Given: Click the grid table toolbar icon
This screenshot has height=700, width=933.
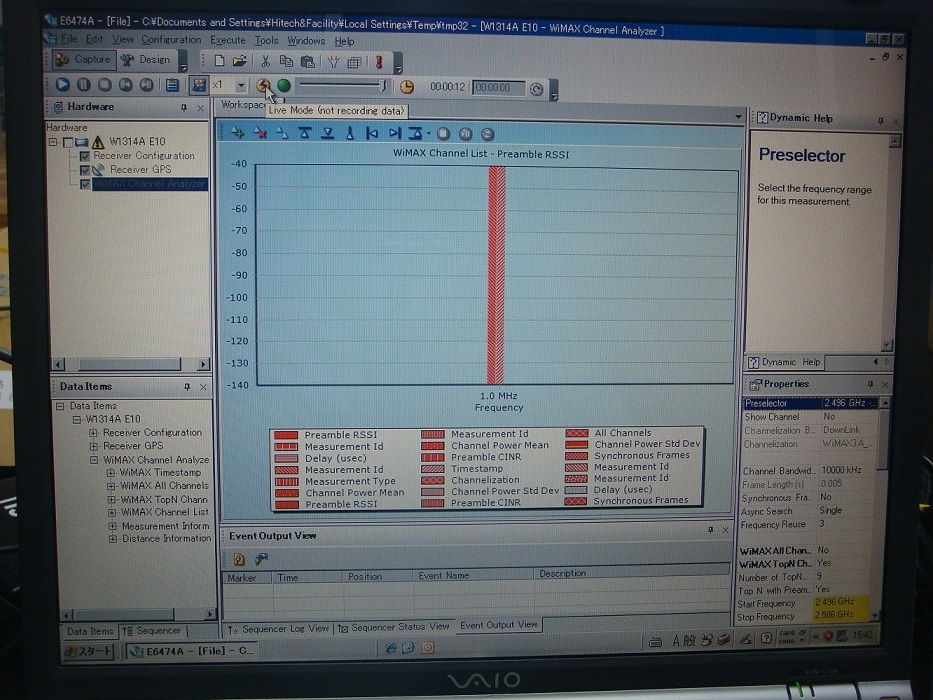Looking at the screenshot, I should tap(355, 62).
